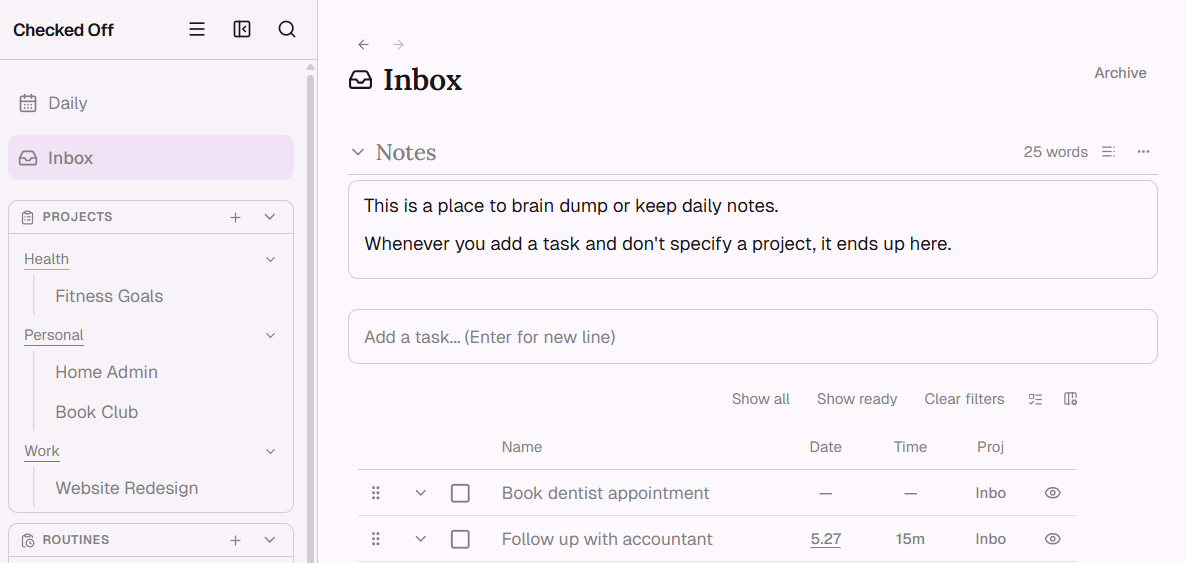
Task: Collapse the Routines section chevron
Action: pyautogui.click(x=270, y=540)
